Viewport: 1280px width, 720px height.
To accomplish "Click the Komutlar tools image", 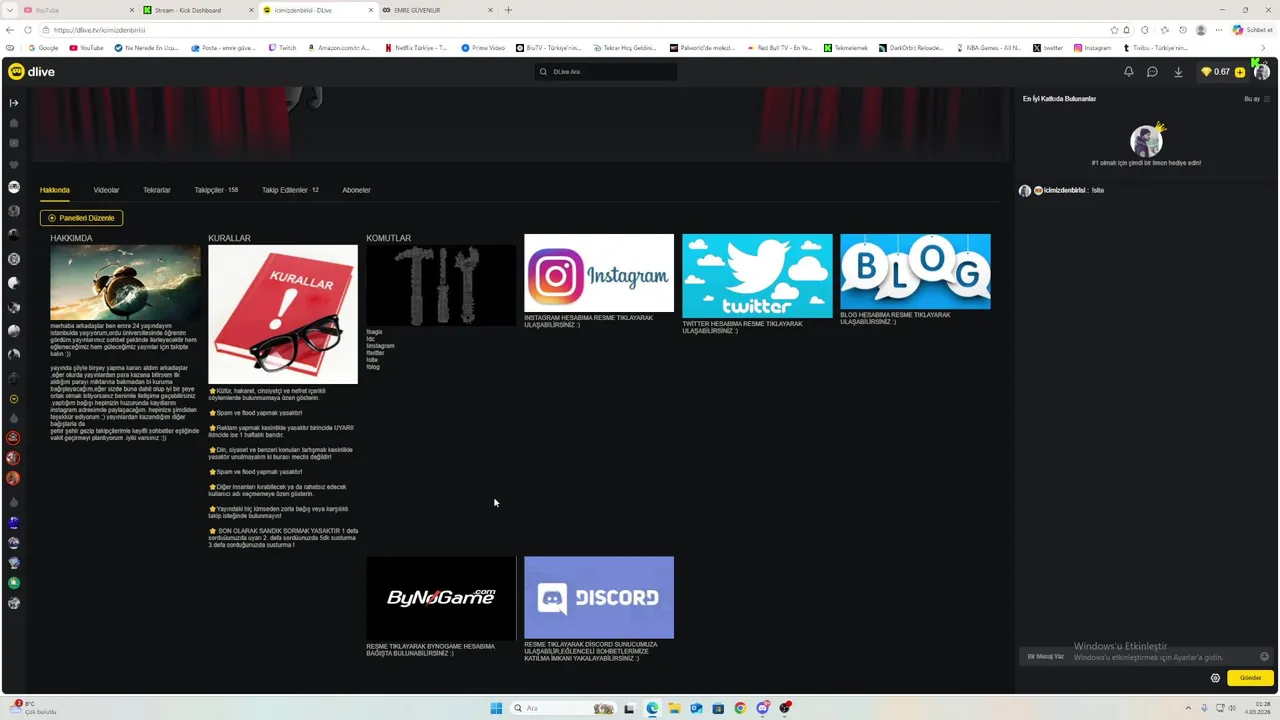I will [x=441, y=285].
